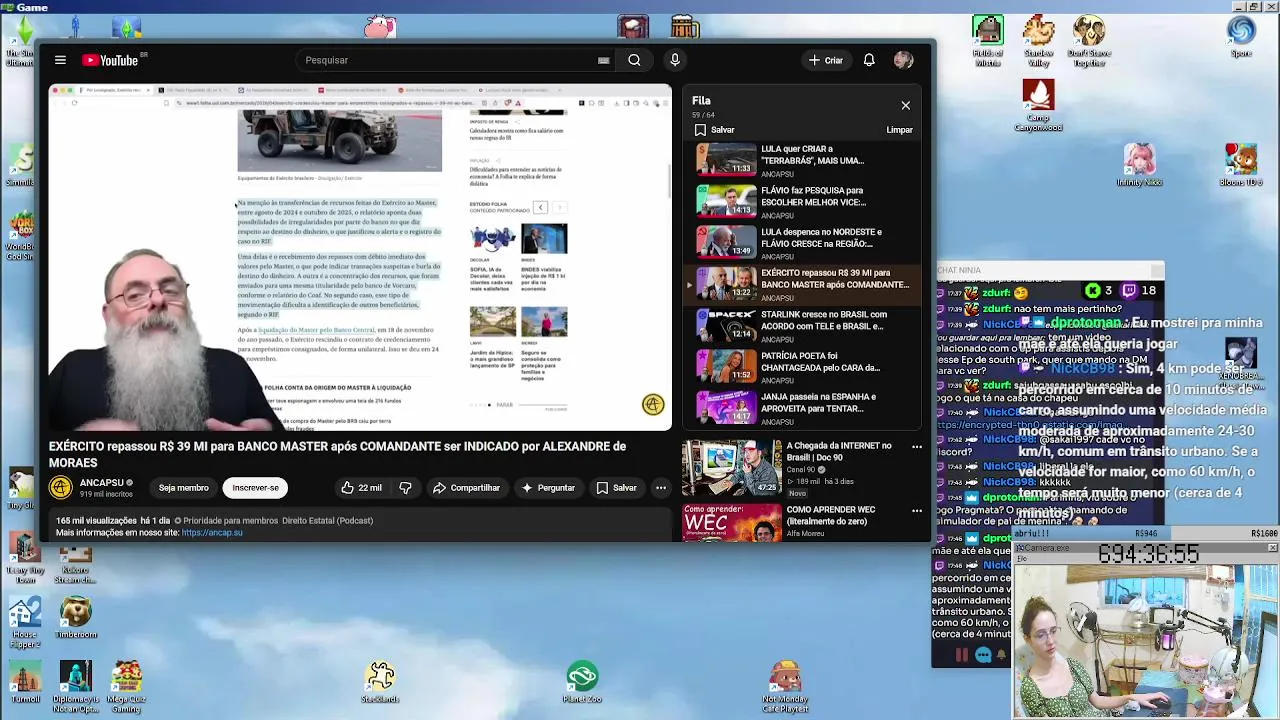Open the on-screen keyboard in search box
This screenshot has height=720, width=1280.
tap(603, 60)
